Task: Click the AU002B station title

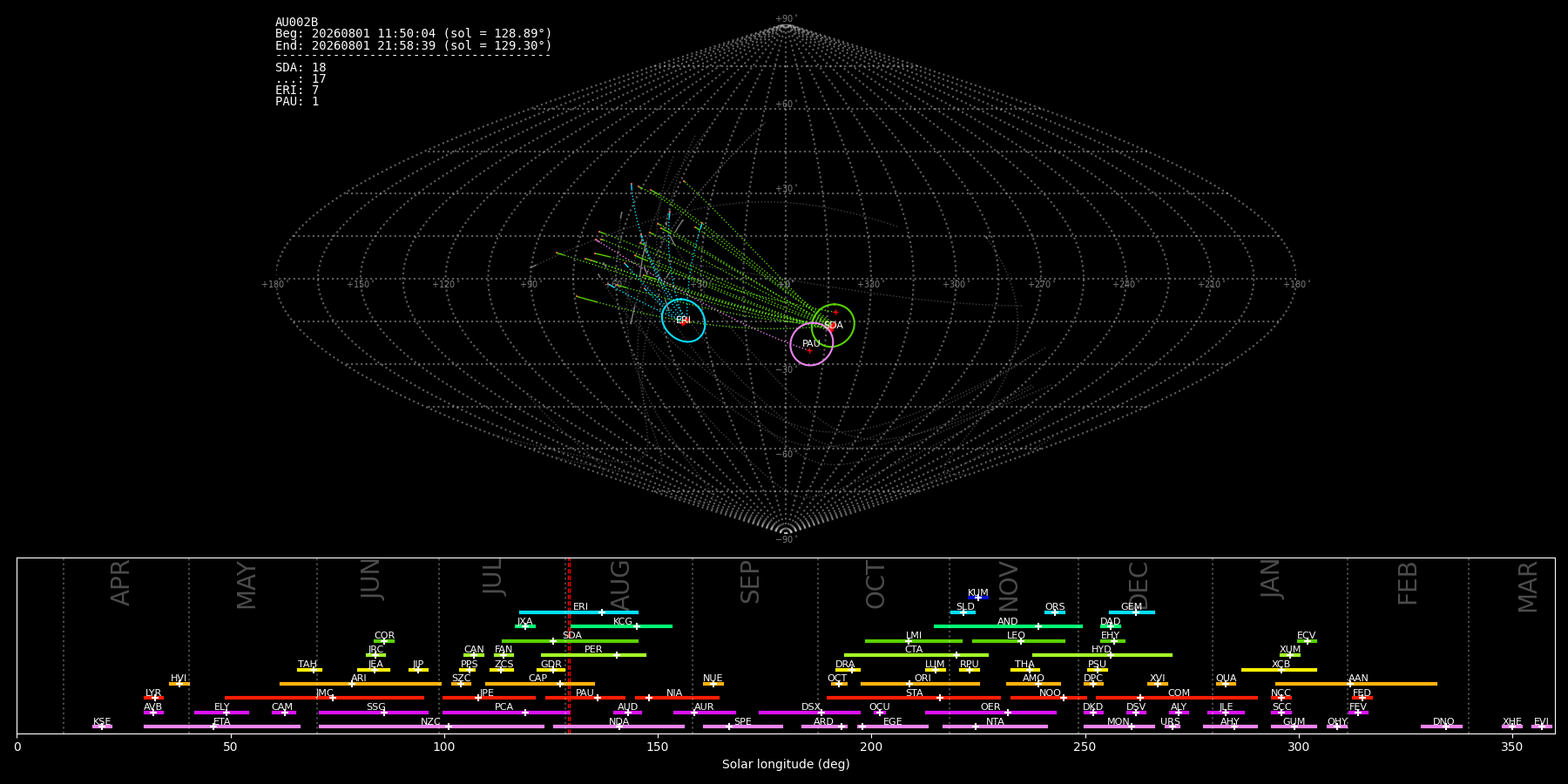Action: 296,23
